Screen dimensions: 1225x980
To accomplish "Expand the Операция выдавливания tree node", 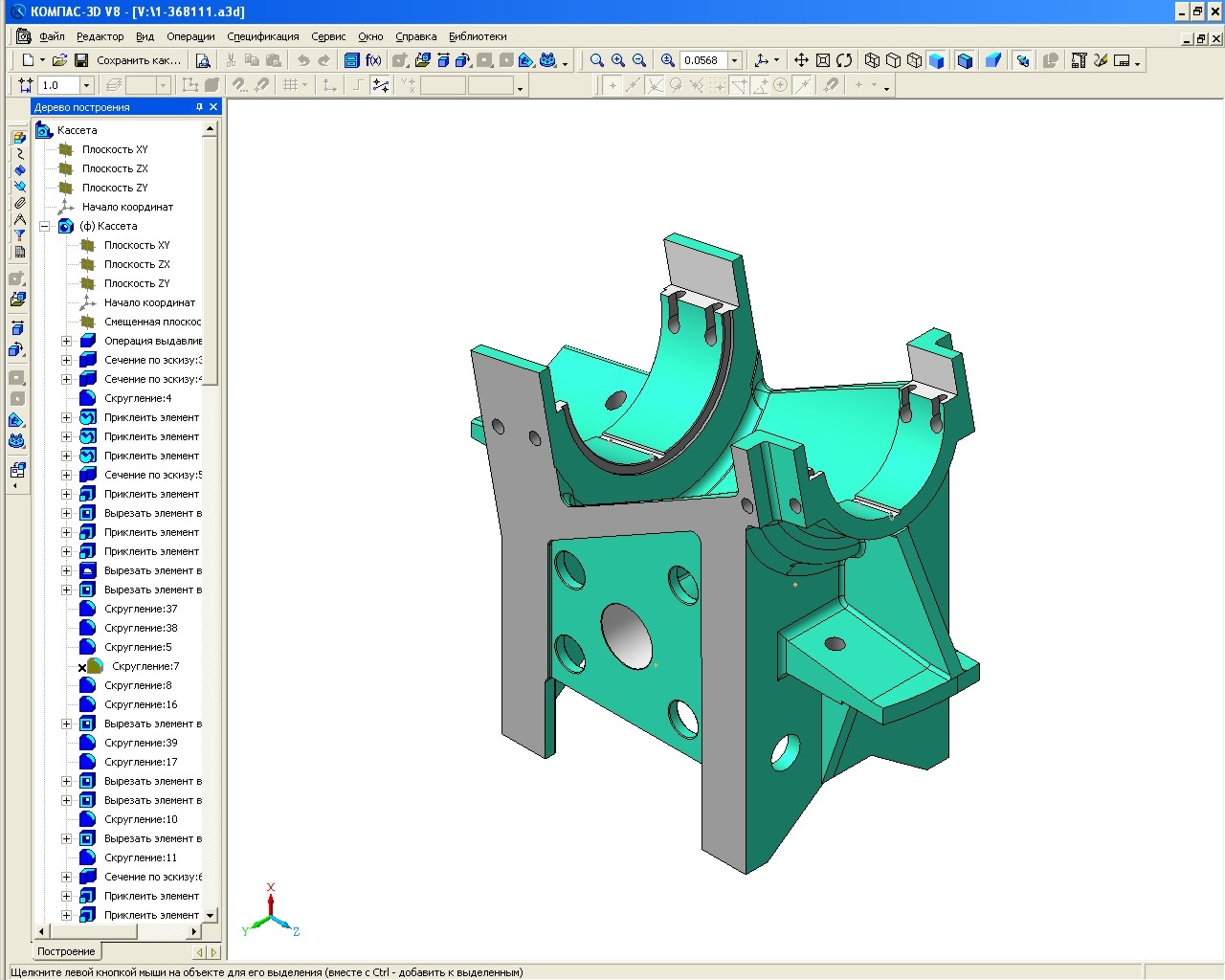I will coord(67,342).
